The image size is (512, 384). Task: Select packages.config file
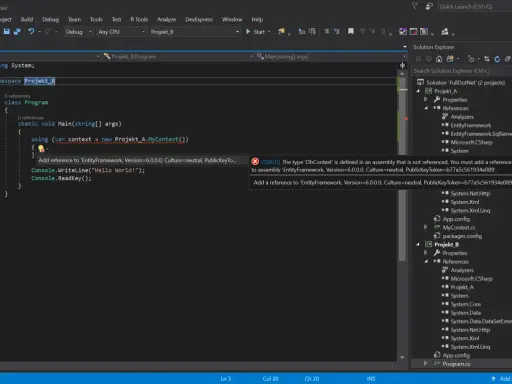[462, 236]
